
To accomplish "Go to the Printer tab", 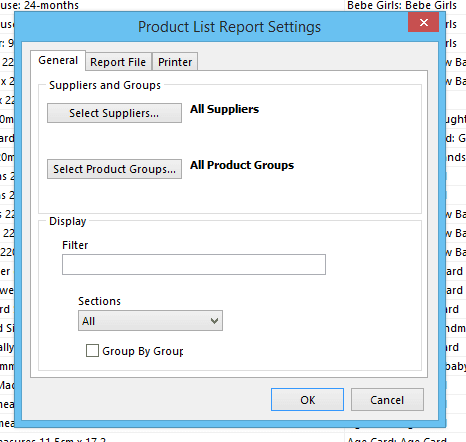I will pyautogui.click(x=175, y=62).
